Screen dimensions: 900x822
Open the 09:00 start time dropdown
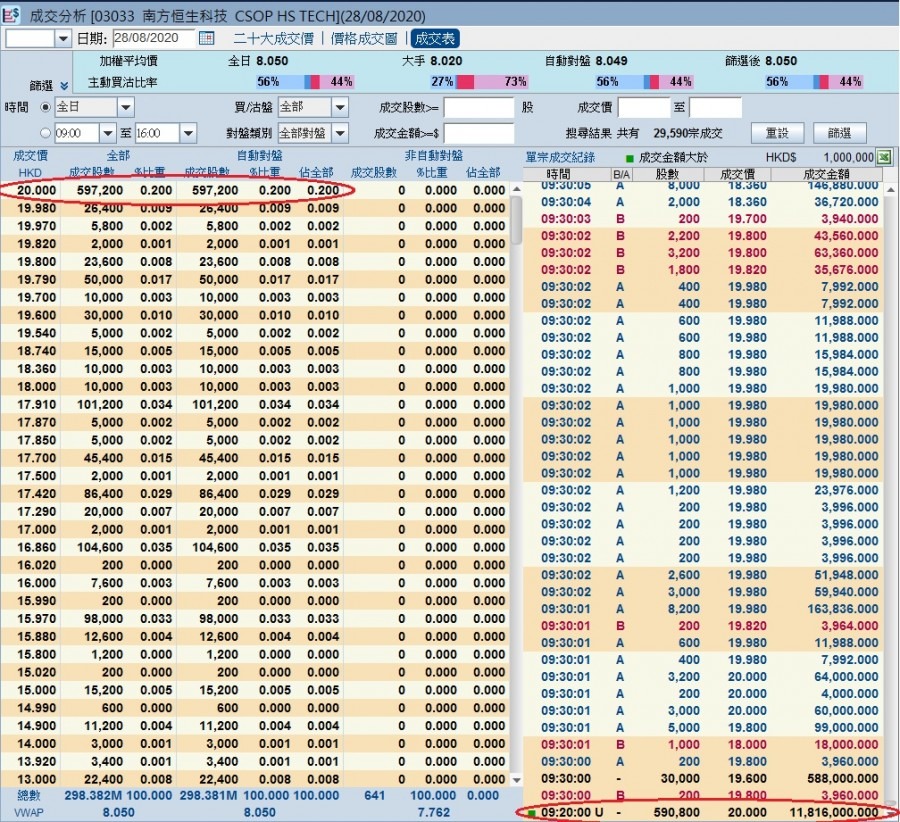106,133
